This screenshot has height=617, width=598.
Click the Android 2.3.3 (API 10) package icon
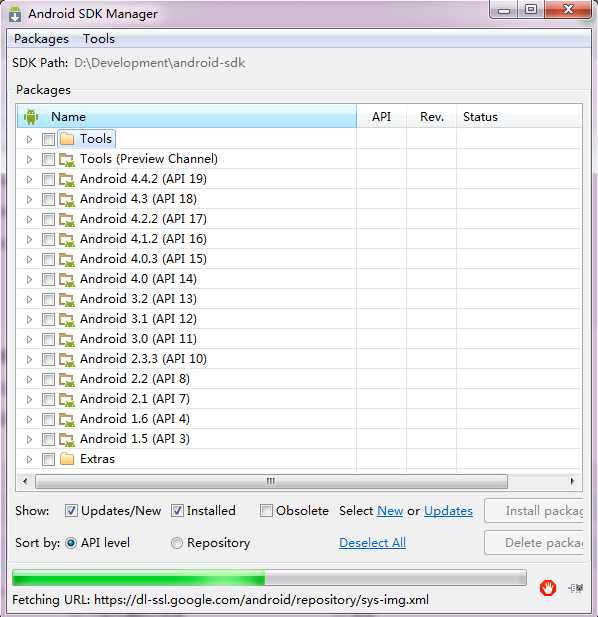point(67,359)
